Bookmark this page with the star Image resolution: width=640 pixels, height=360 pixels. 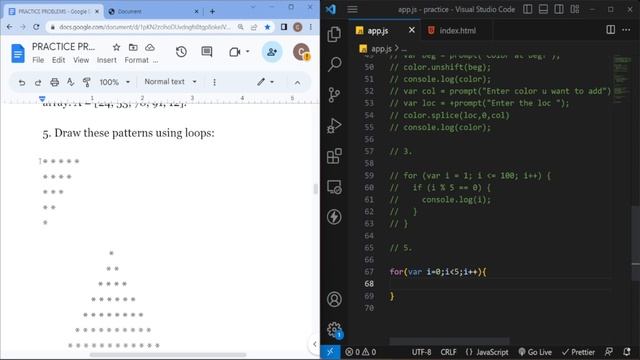click(267, 27)
